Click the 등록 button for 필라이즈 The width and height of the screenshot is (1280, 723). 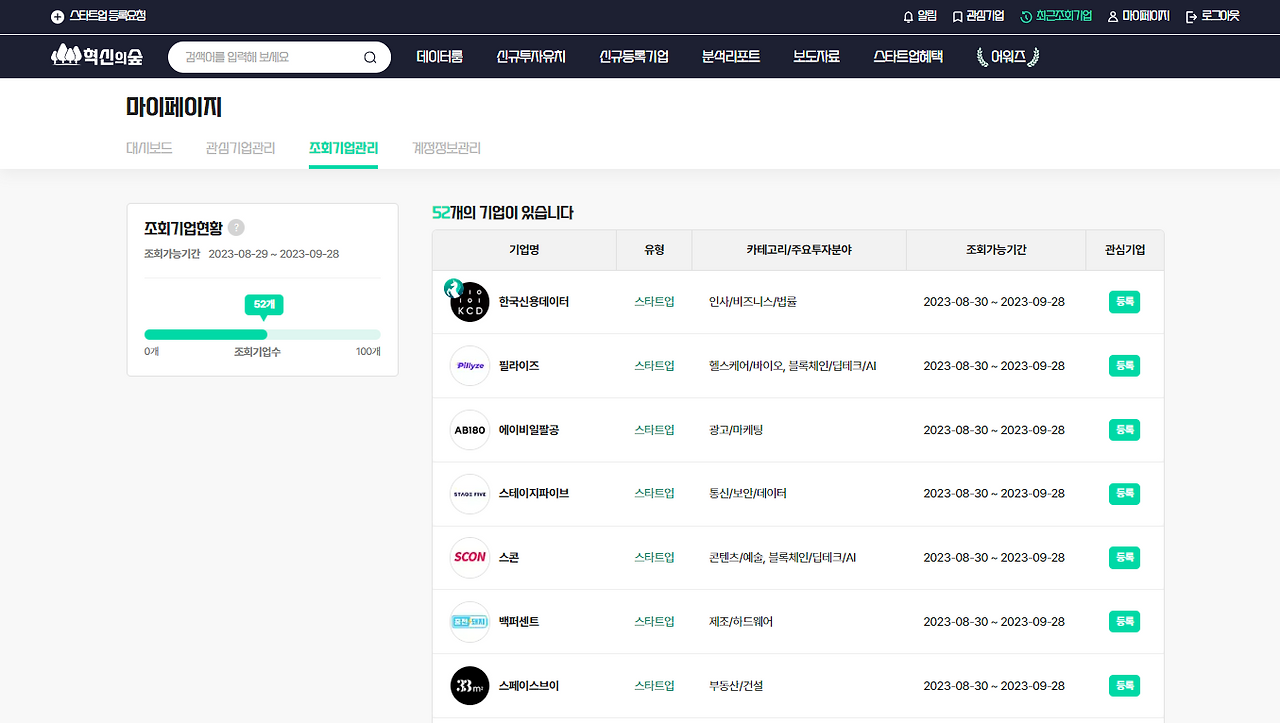(x=1124, y=366)
